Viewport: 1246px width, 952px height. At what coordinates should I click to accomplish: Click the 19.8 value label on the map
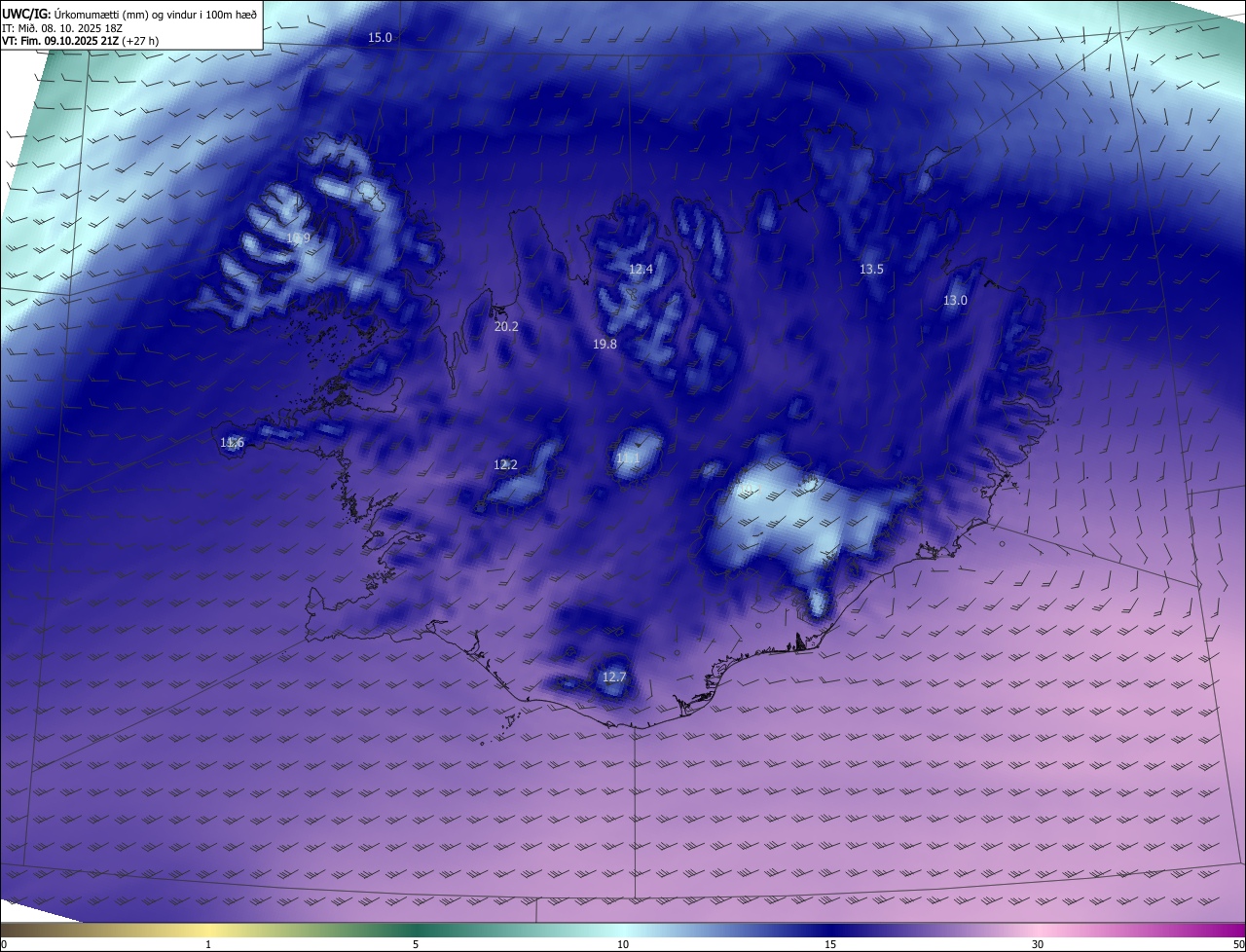click(x=605, y=344)
